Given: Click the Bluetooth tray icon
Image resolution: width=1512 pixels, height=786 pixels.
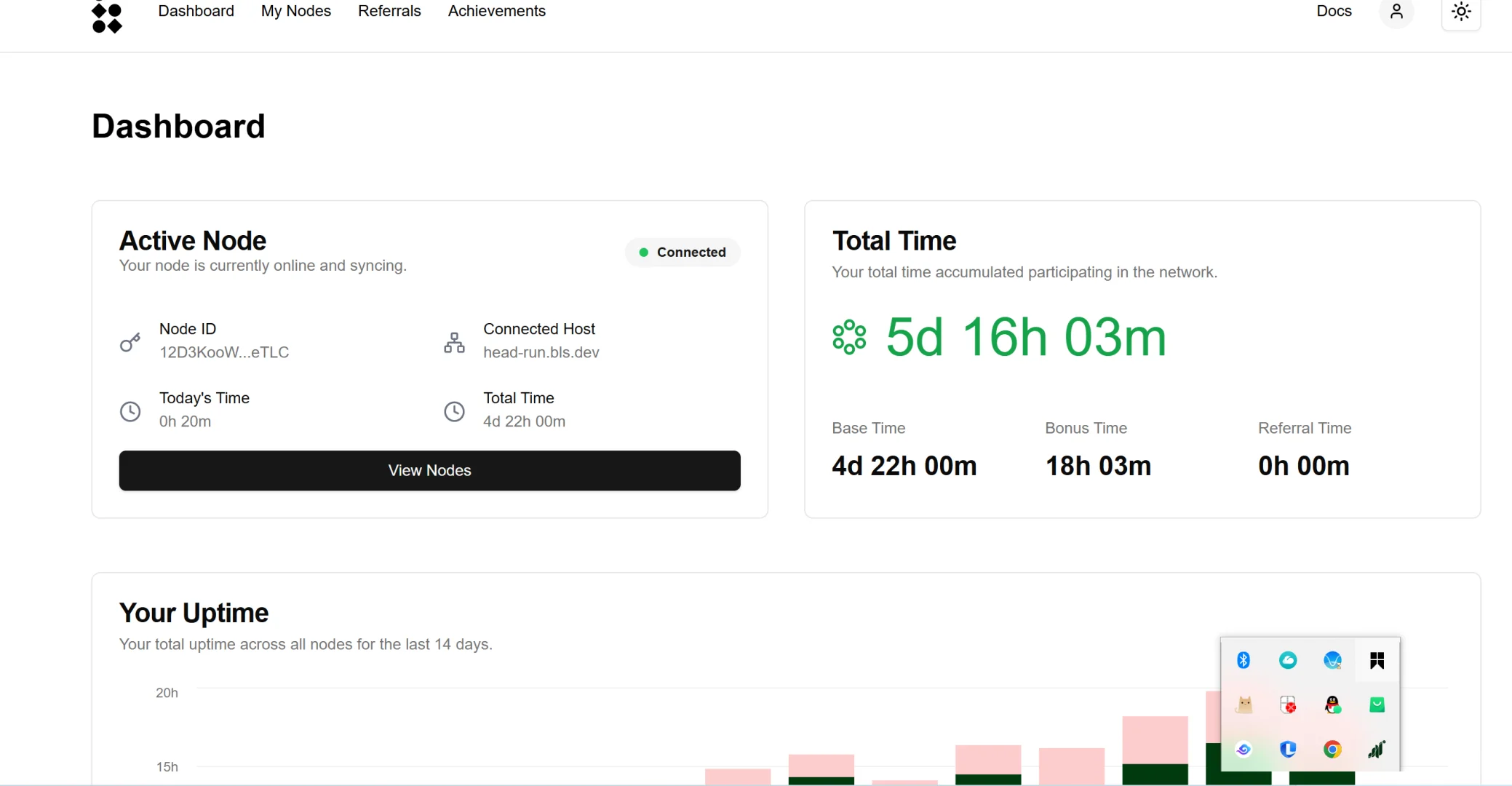Looking at the screenshot, I should [1243, 660].
